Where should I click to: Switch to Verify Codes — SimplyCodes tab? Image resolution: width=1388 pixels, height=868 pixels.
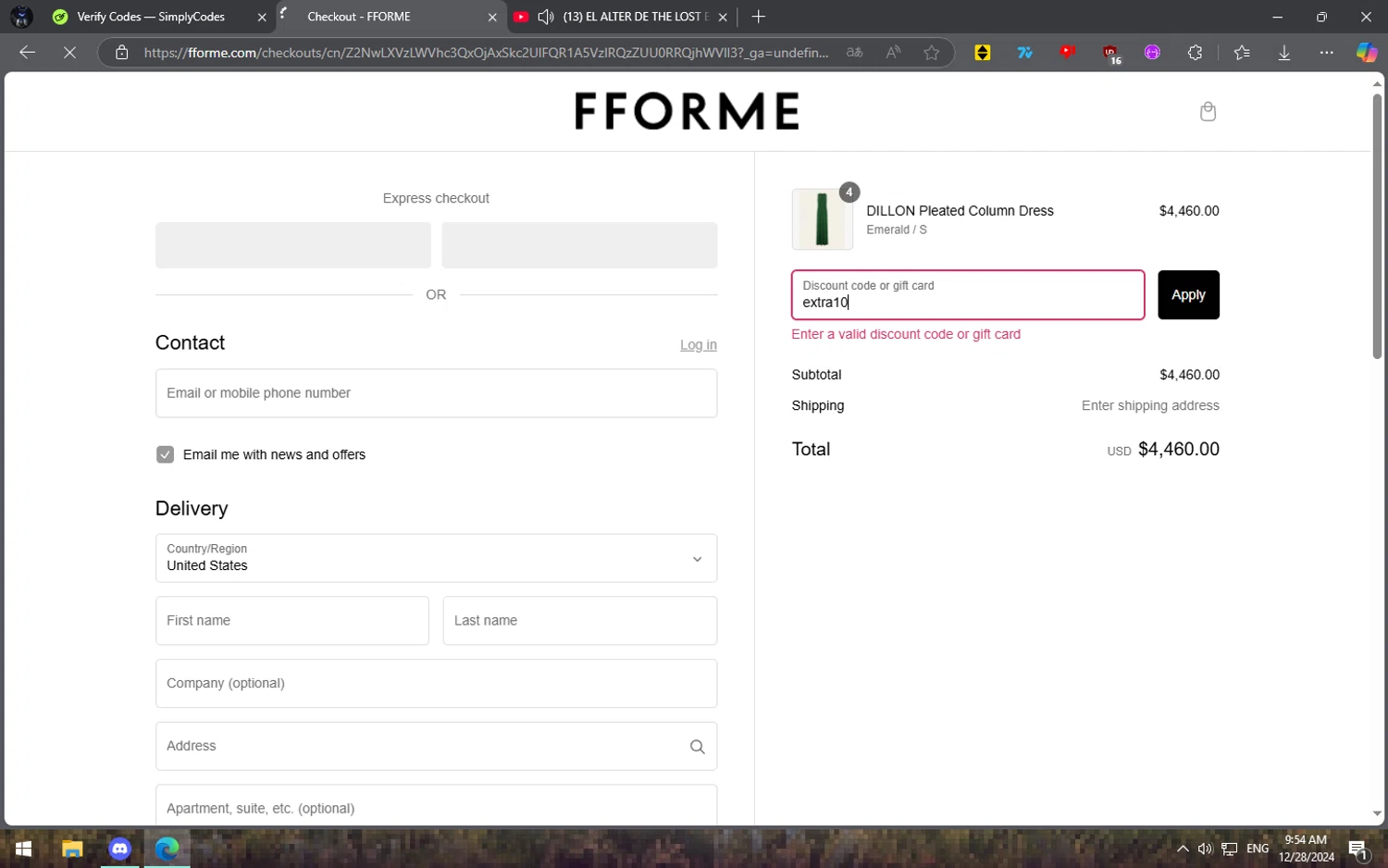tap(152, 17)
